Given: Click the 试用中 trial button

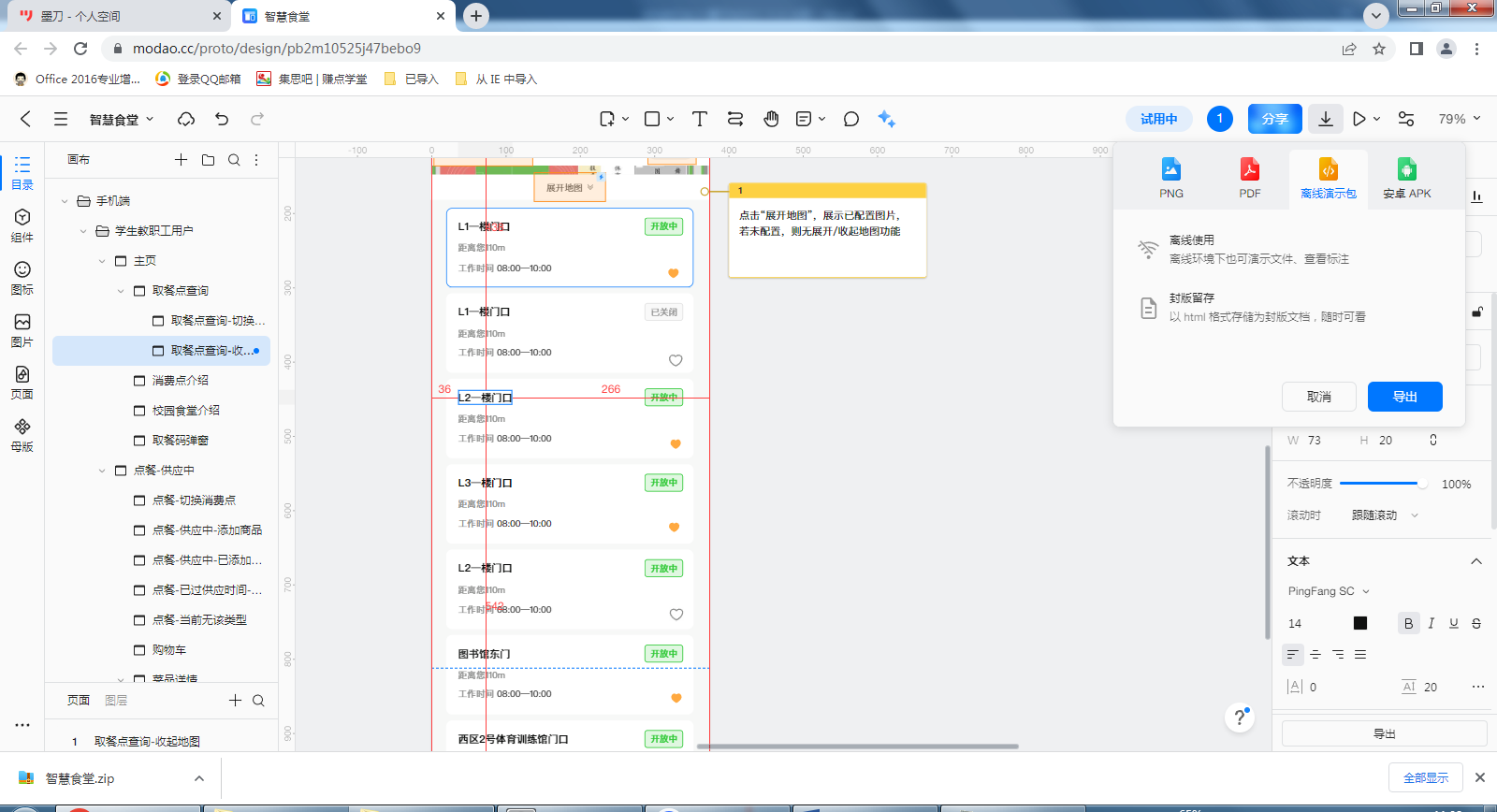Looking at the screenshot, I should coord(1159,119).
